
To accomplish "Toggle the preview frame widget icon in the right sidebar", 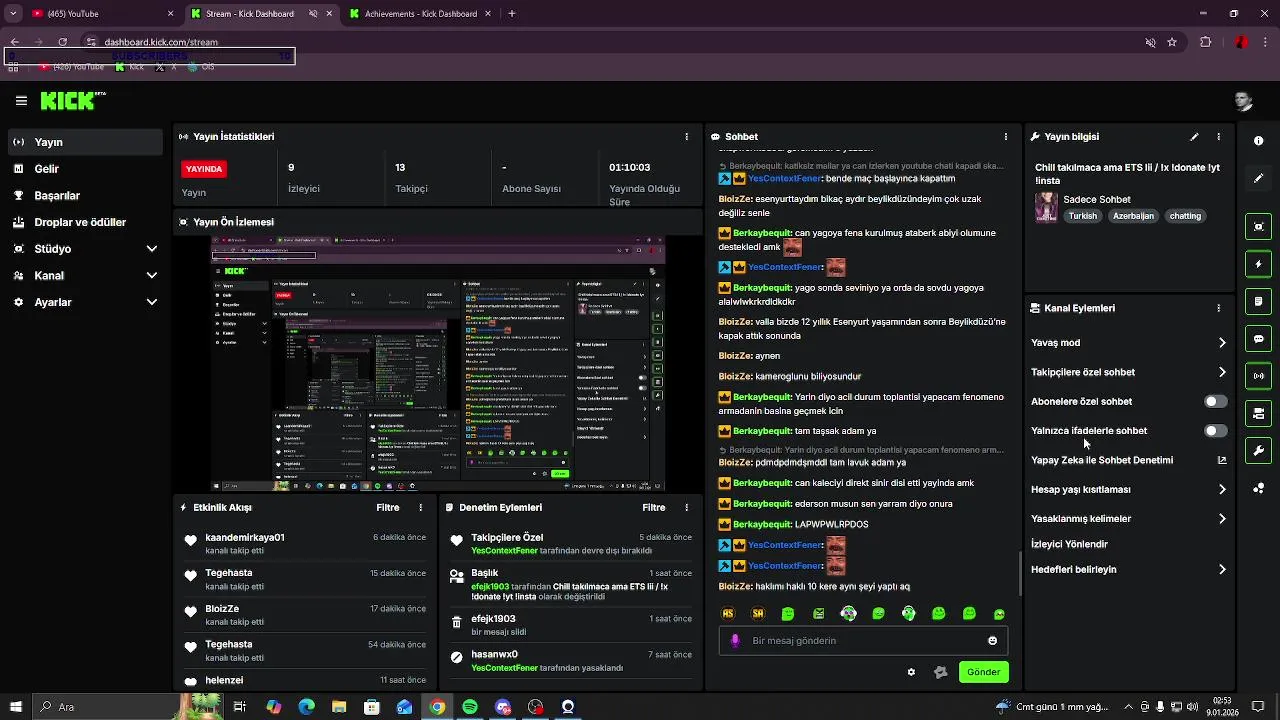I will pyautogui.click(x=1258, y=227).
